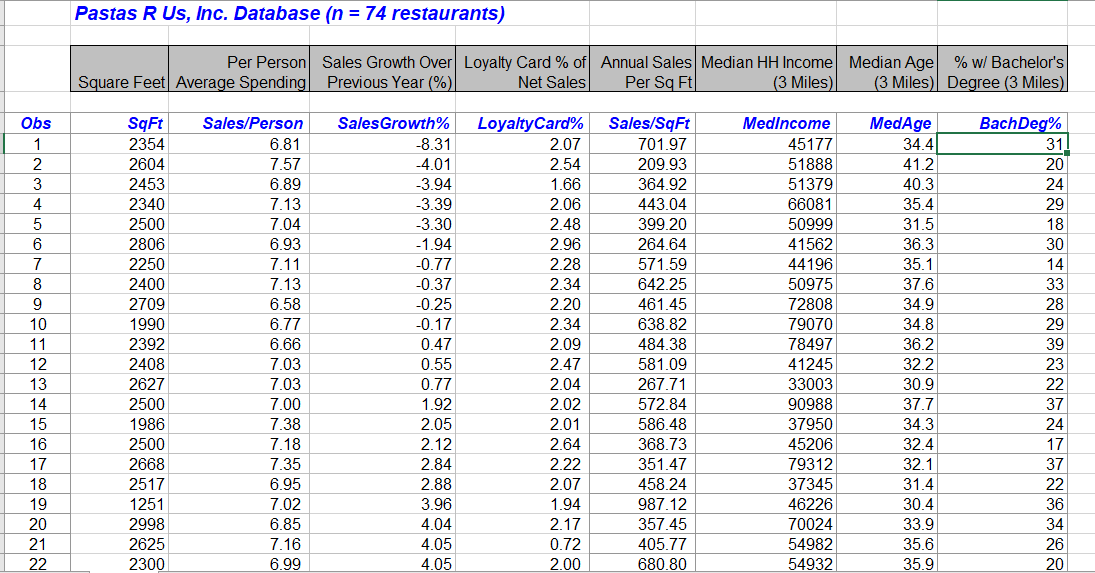Select the 'MedAge' column label
1095x573 pixels.
coord(887,124)
